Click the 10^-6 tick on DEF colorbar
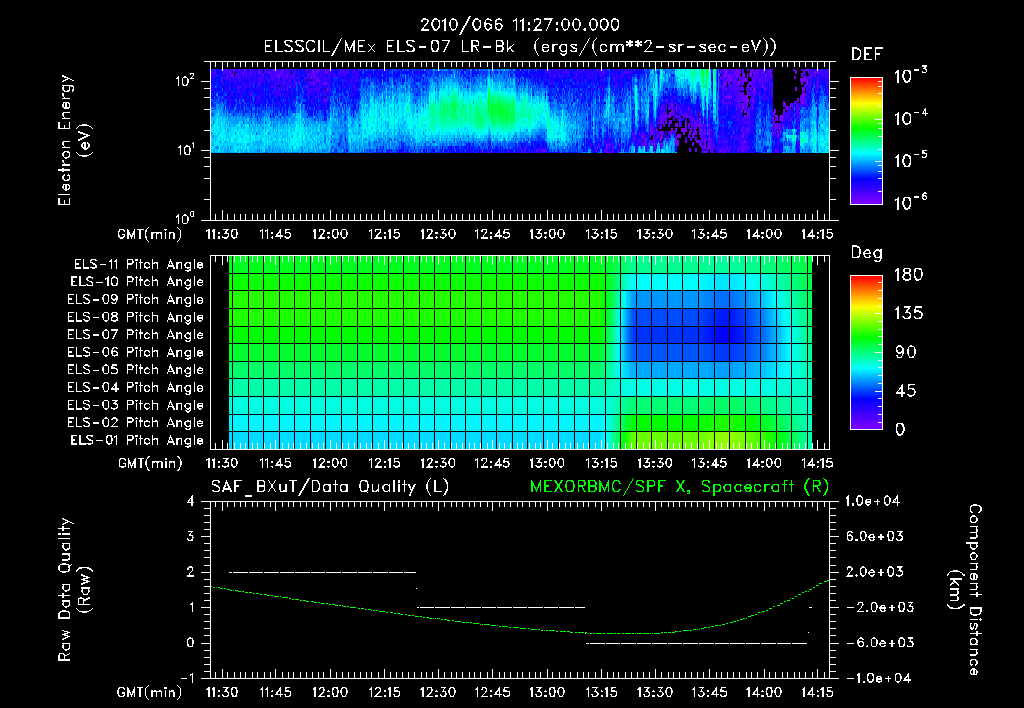This screenshot has width=1024, height=708. click(911, 202)
